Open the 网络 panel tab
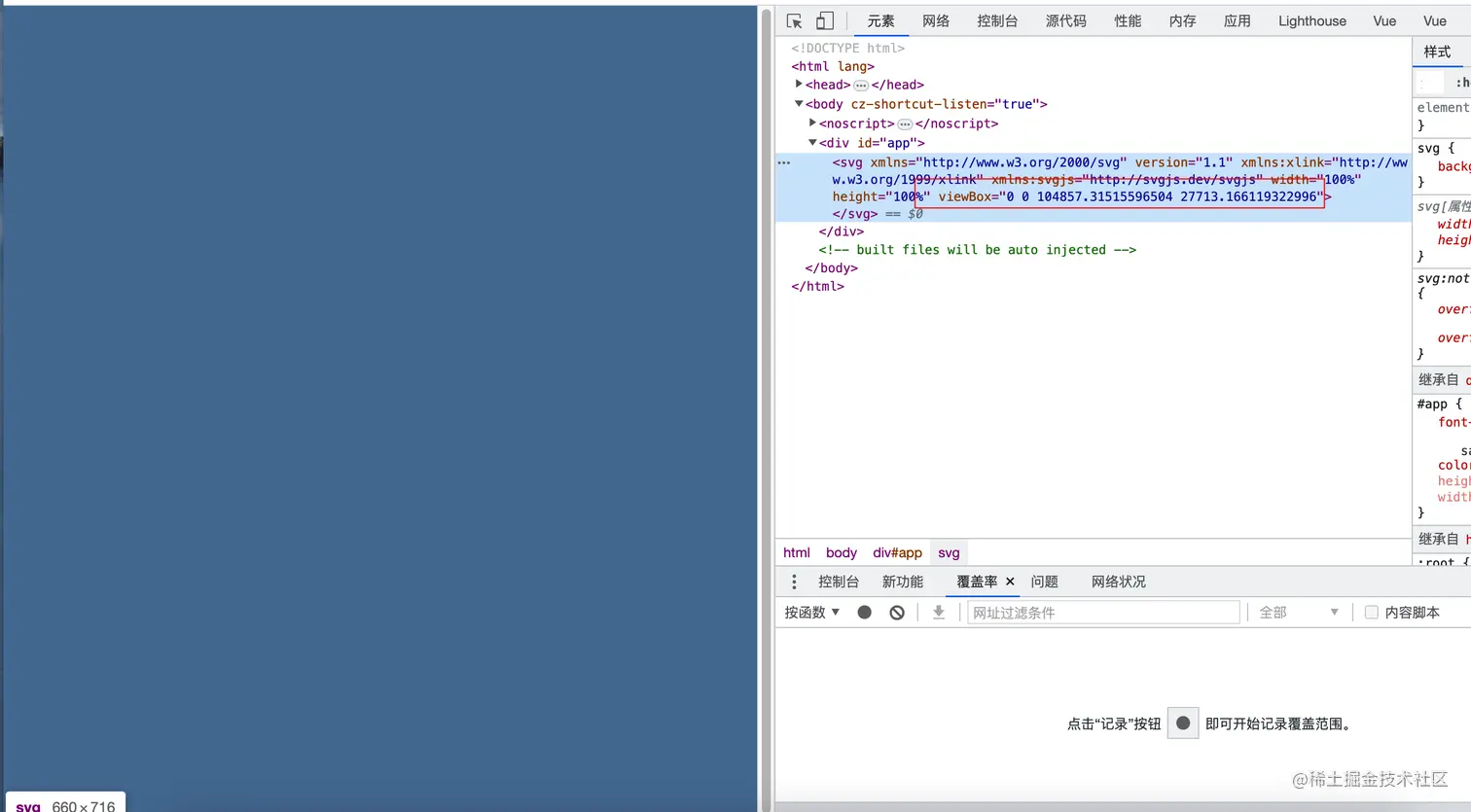 point(936,21)
